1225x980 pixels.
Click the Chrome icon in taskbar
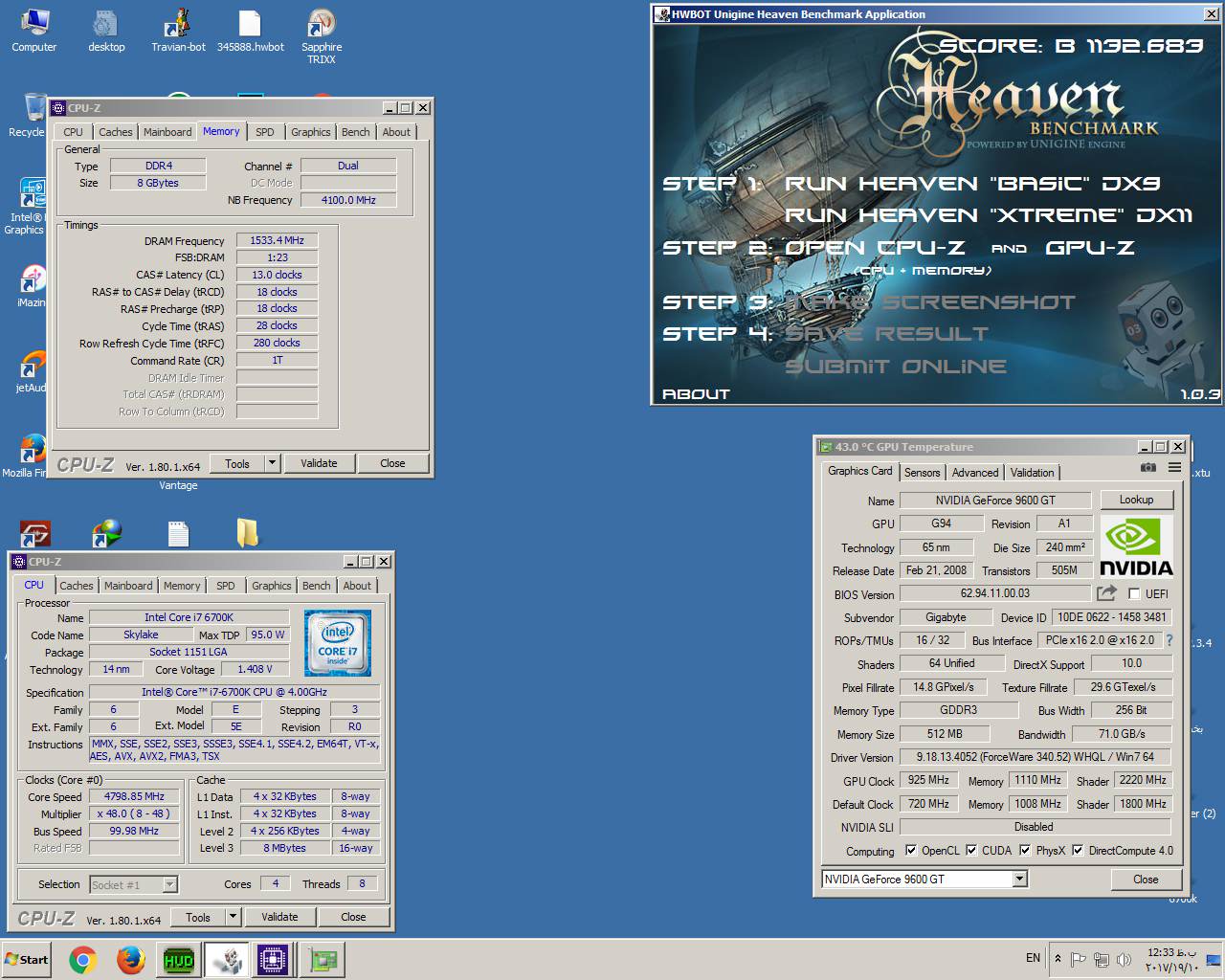click(x=83, y=960)
